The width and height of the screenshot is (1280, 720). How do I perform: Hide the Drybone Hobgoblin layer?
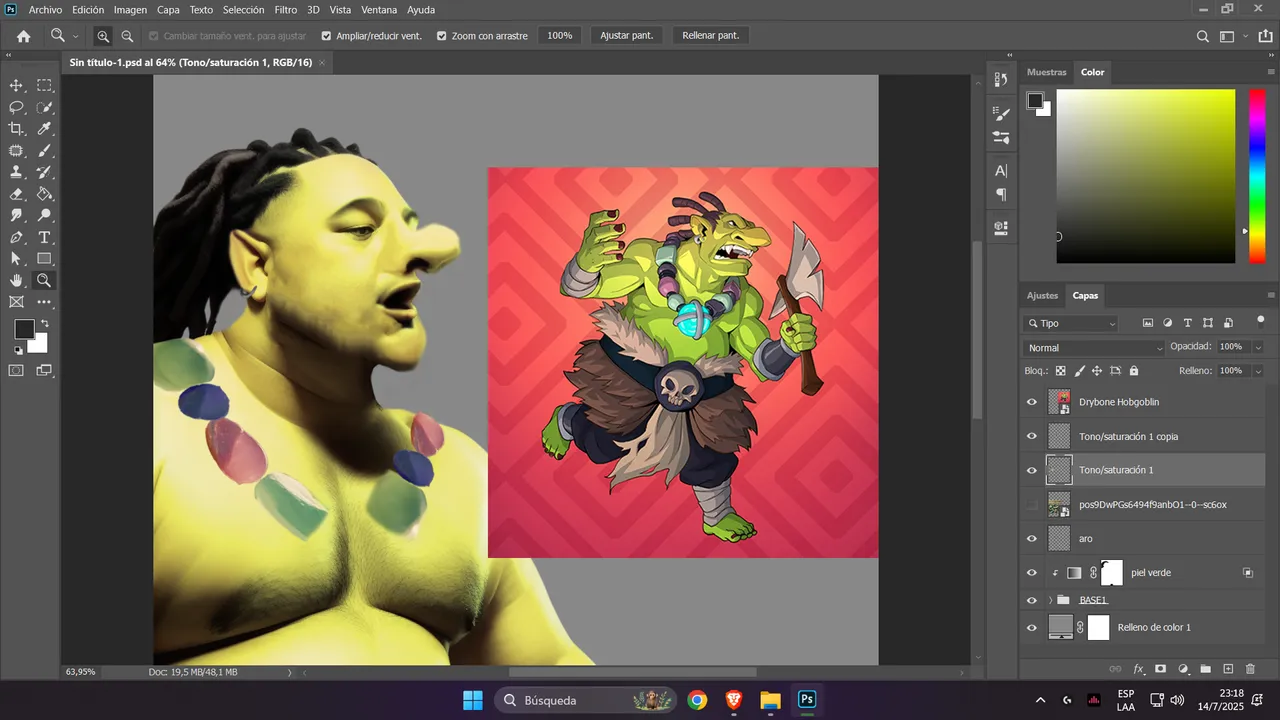[x=1032, y=402]
